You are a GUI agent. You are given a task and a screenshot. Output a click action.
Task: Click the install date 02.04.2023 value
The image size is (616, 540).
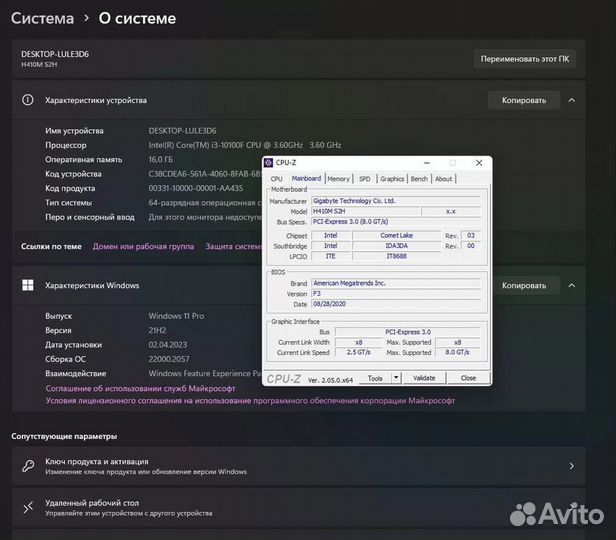tap(168, 344)
